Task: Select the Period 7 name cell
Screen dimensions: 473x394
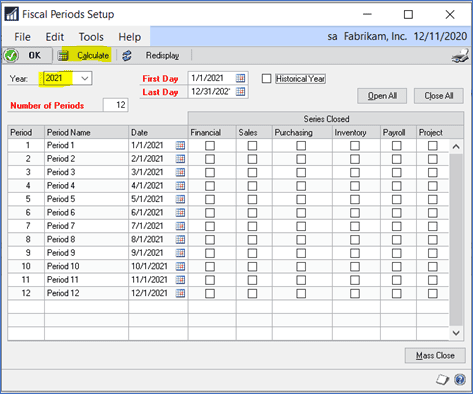Action: coord(86,226)
